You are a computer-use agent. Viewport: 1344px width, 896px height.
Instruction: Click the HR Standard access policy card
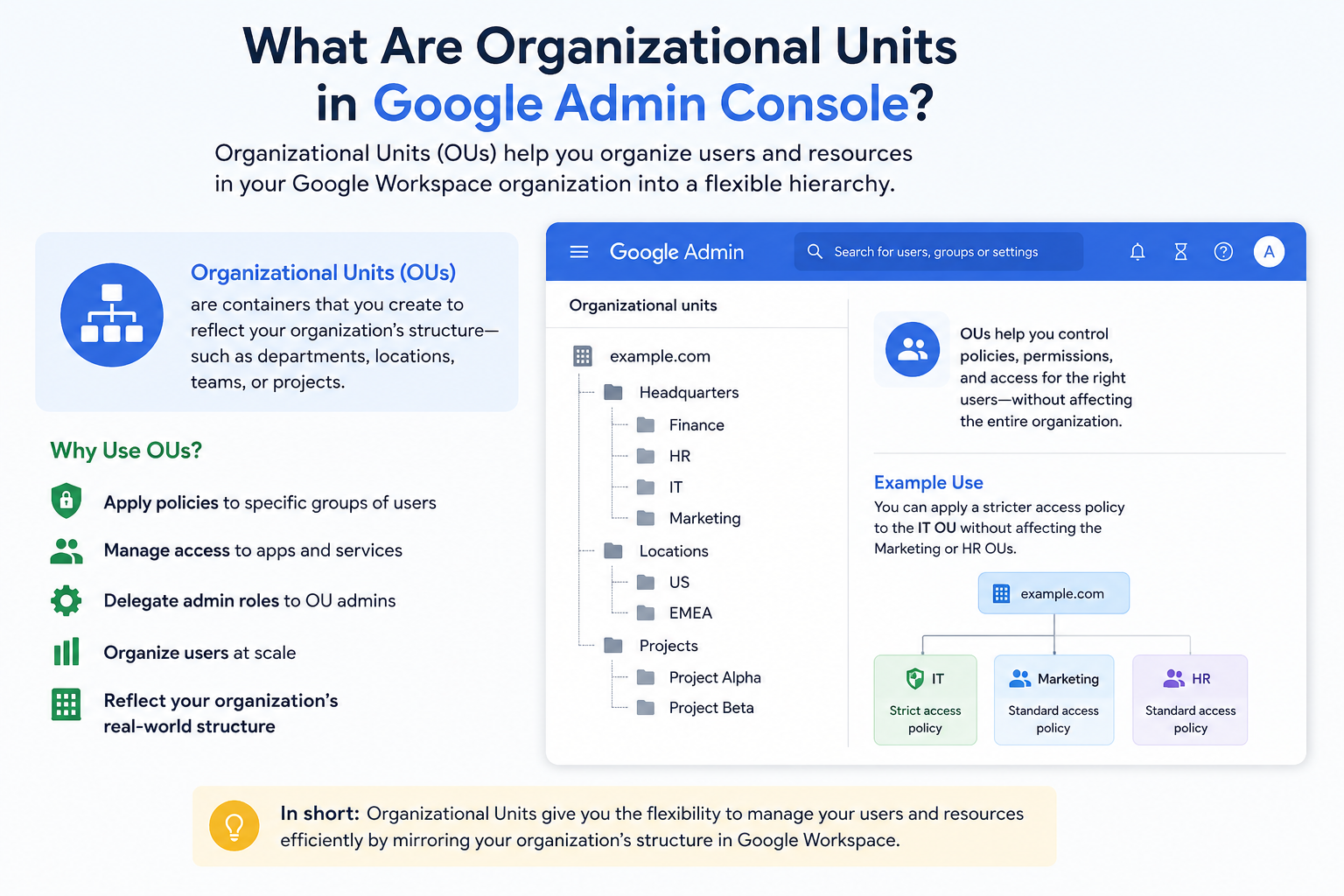coord(1190,700)
